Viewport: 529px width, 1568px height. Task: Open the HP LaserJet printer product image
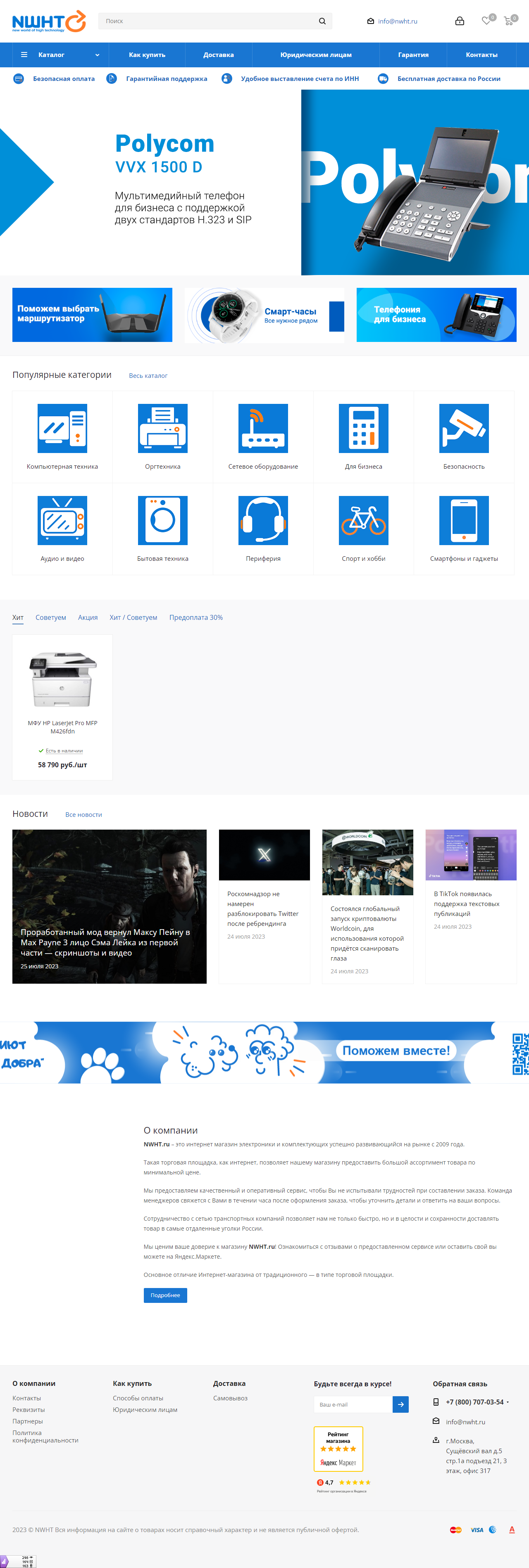coord(62,679)
